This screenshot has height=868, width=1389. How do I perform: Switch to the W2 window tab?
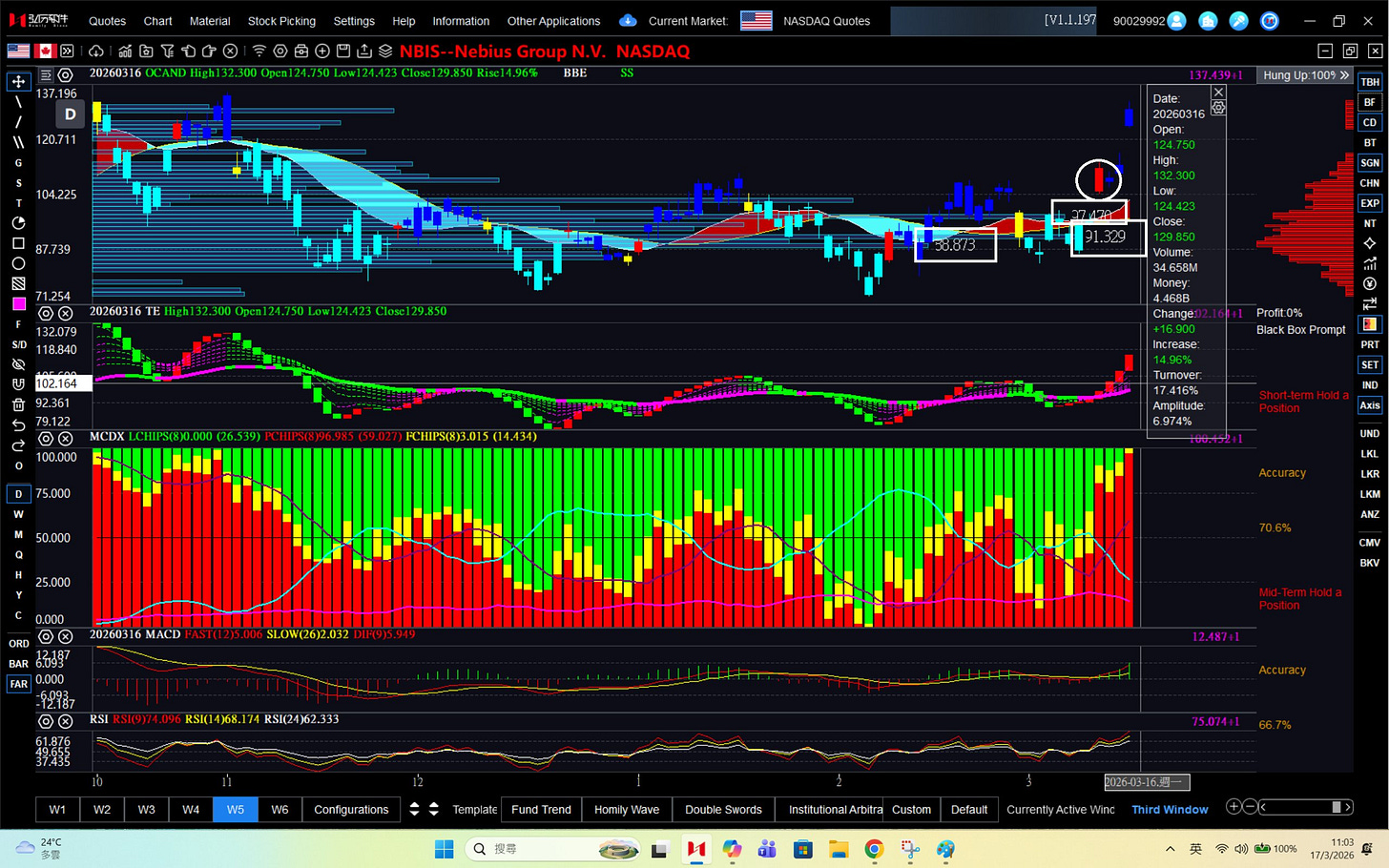pyautogui.click(x=102, y=809)
